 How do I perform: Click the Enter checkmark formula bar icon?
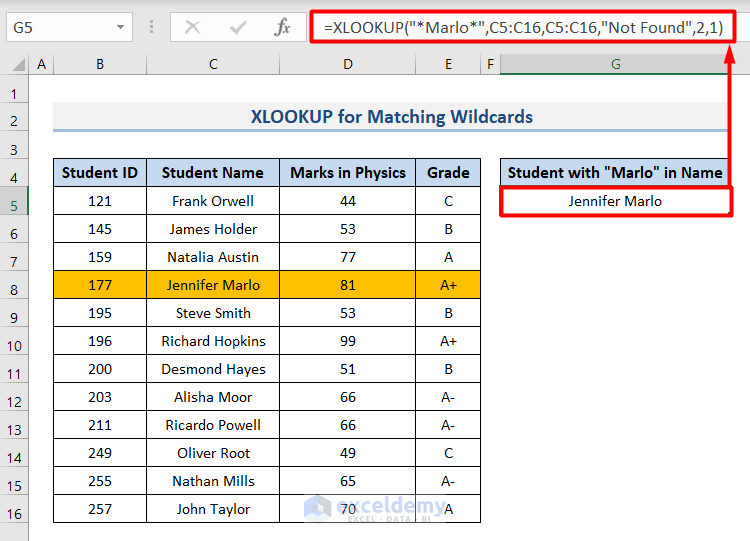coord(237,27)
